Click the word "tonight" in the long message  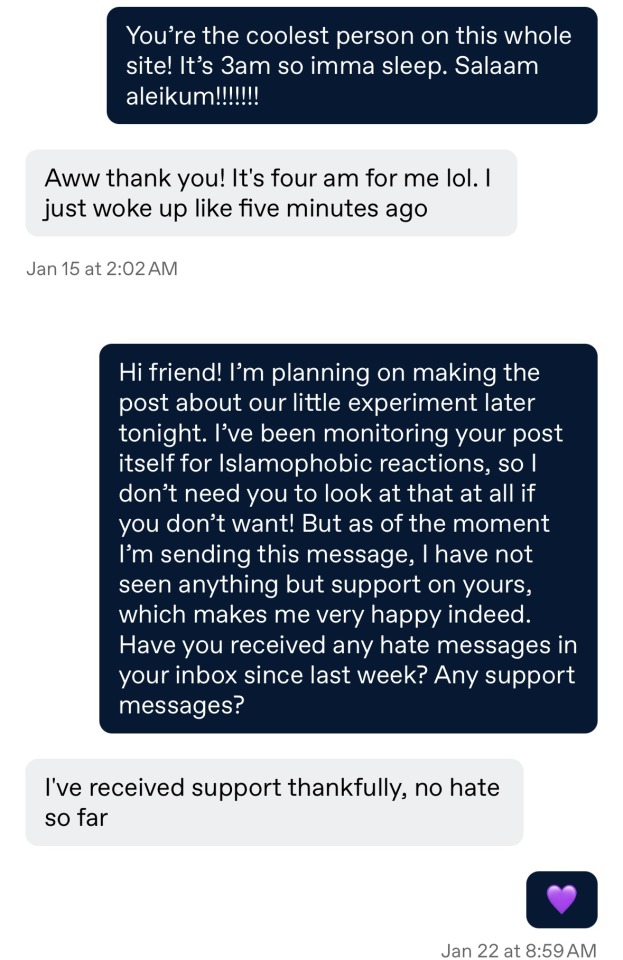coord(157,433)
